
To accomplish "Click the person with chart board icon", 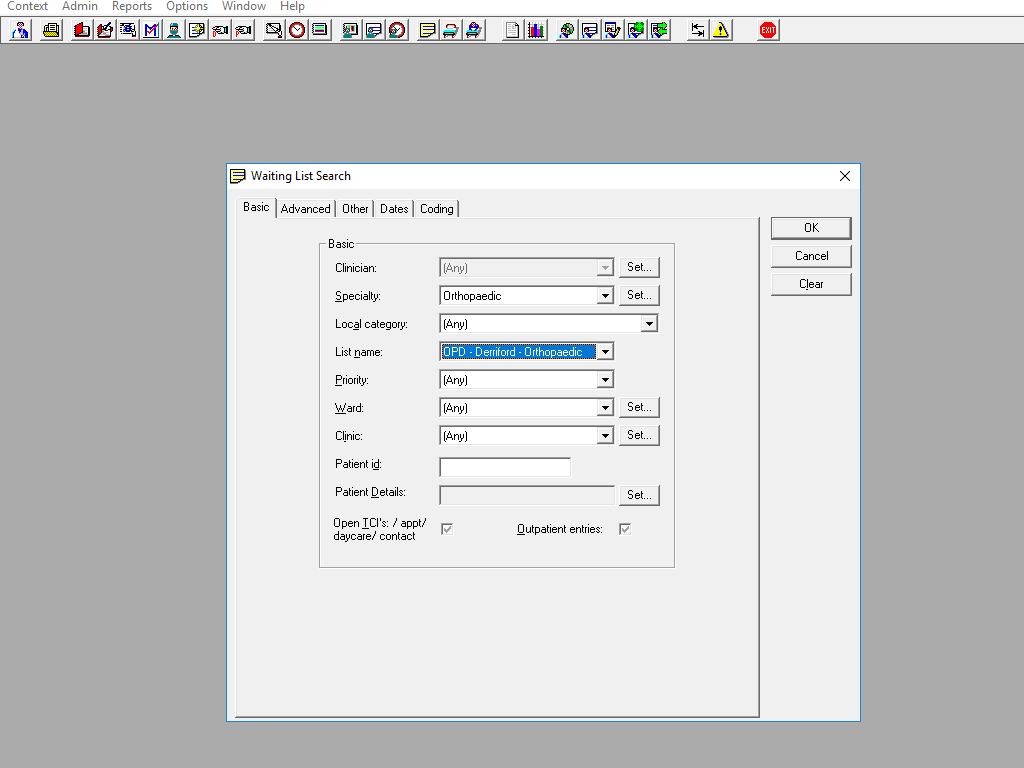I will tap(351, 30).
